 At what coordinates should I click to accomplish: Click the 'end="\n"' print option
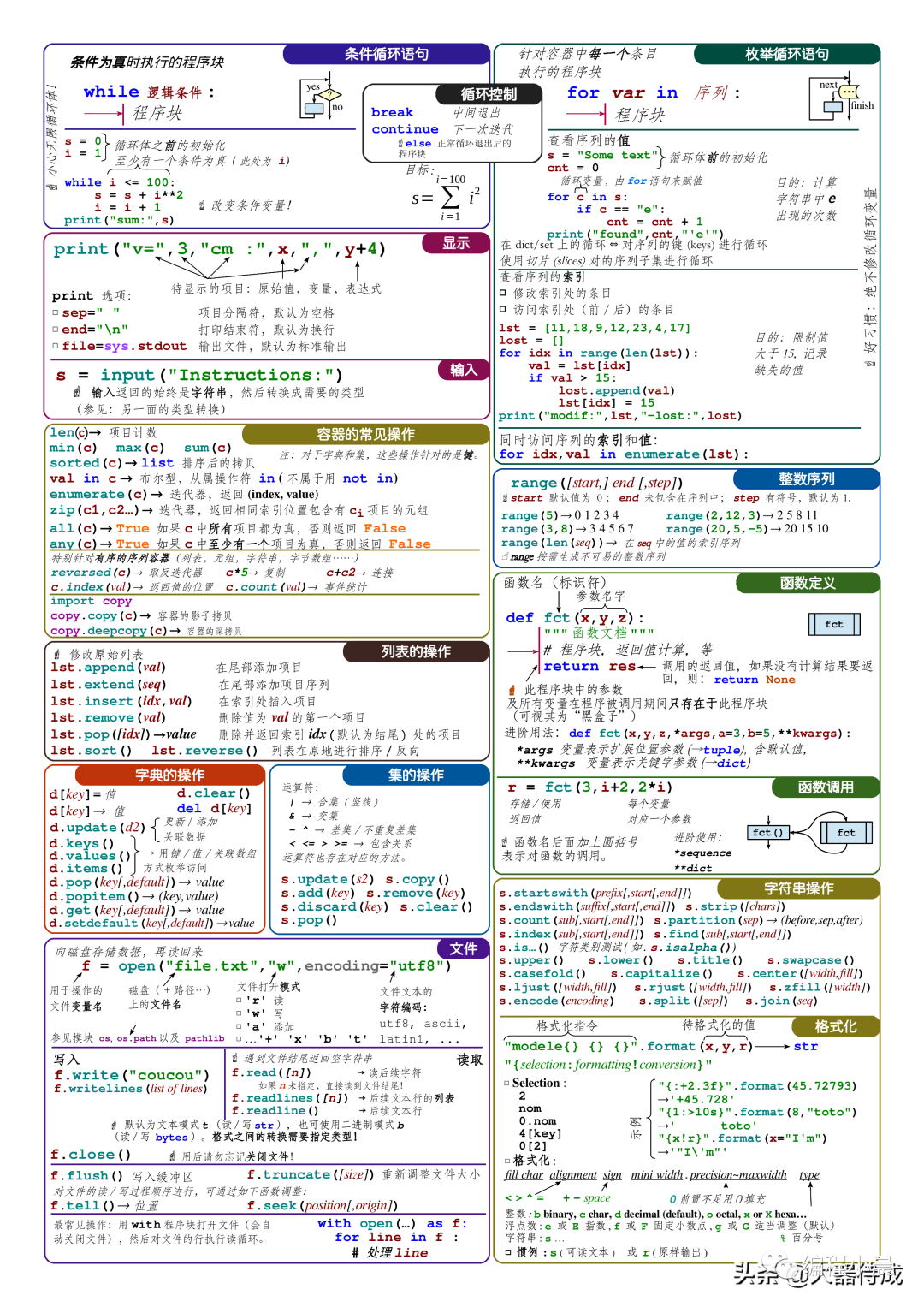[95, 330]
